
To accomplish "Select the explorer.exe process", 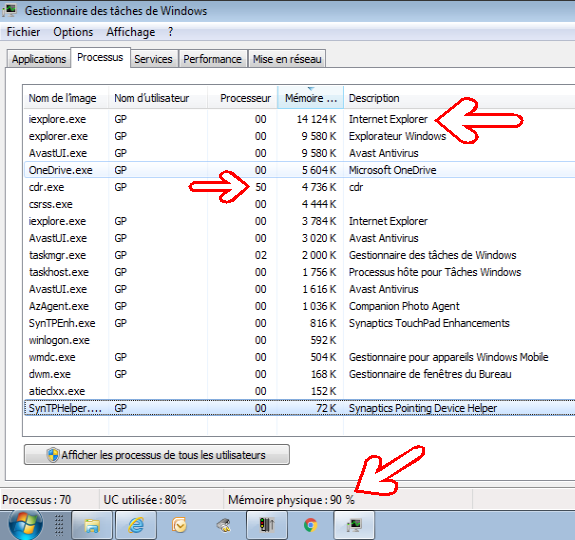I will (x=300, y=136).
